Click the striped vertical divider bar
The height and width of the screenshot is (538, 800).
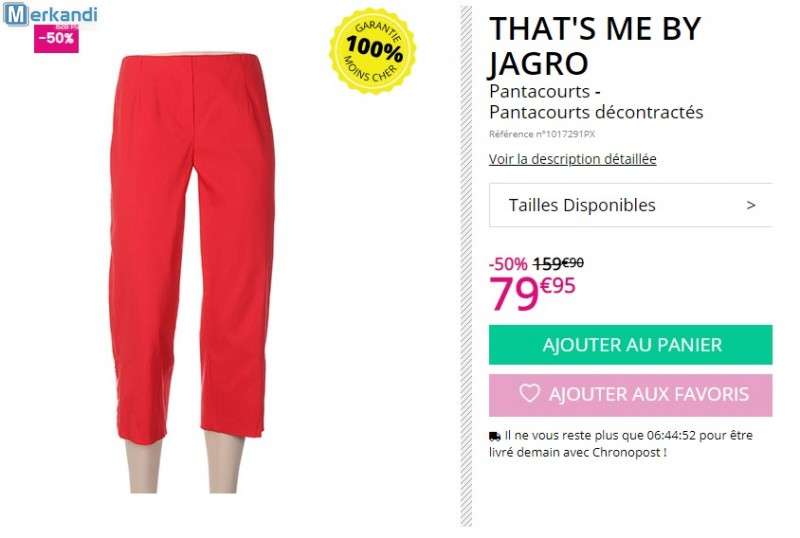point(466,266)
